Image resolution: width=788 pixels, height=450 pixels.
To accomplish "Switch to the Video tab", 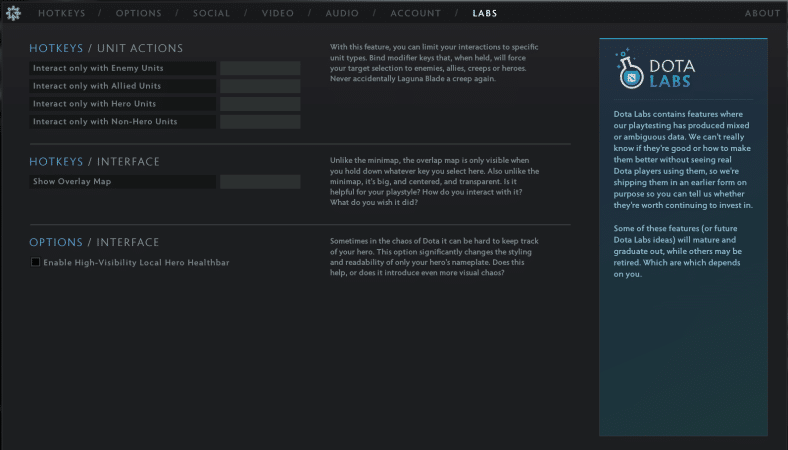I will [x=278, y=14].
